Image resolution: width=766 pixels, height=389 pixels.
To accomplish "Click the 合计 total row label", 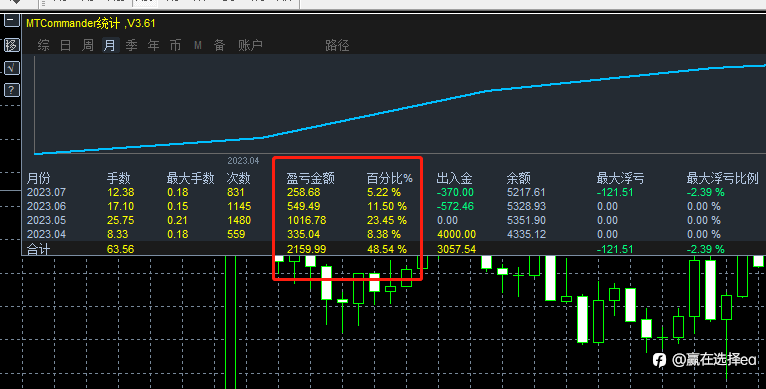I will coord(39,249).
